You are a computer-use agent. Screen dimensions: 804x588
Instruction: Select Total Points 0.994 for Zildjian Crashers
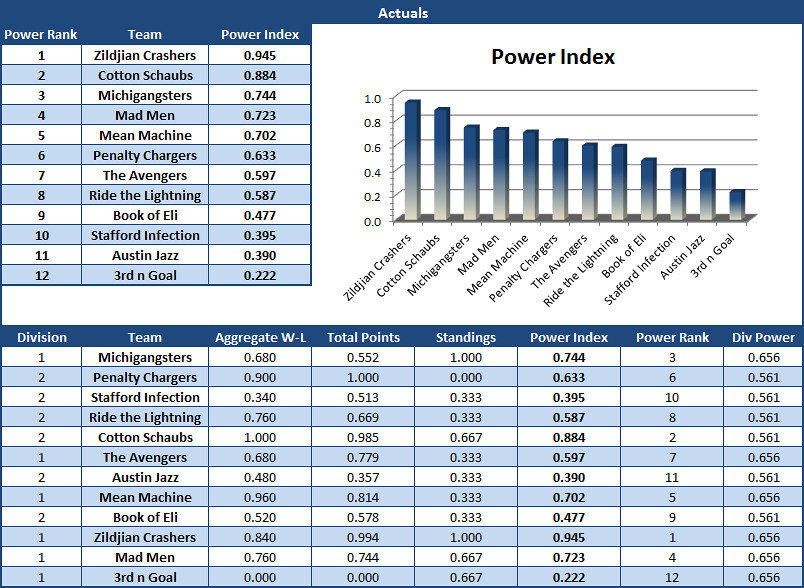point(363,537)
